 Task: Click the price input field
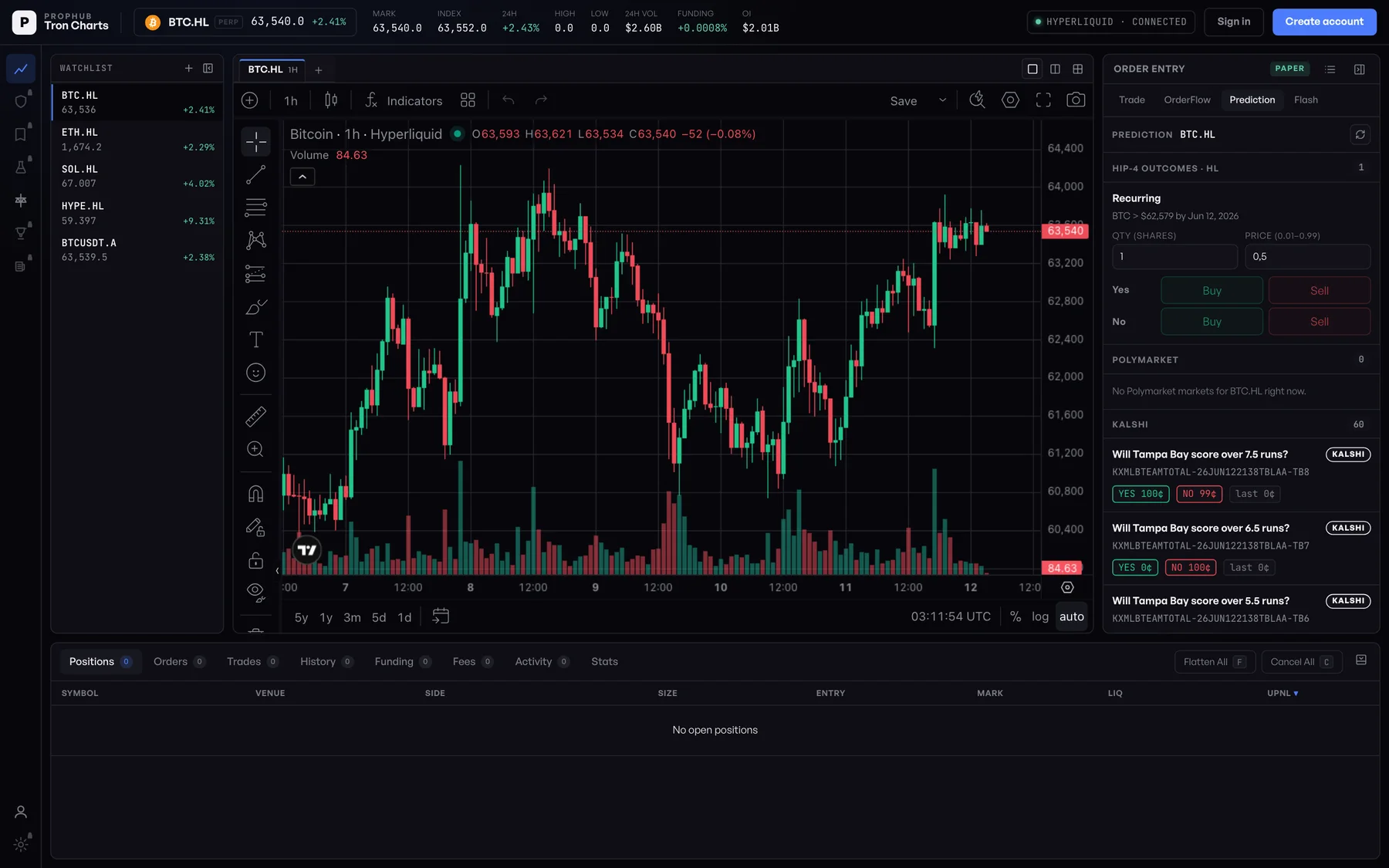[1307, 256]
